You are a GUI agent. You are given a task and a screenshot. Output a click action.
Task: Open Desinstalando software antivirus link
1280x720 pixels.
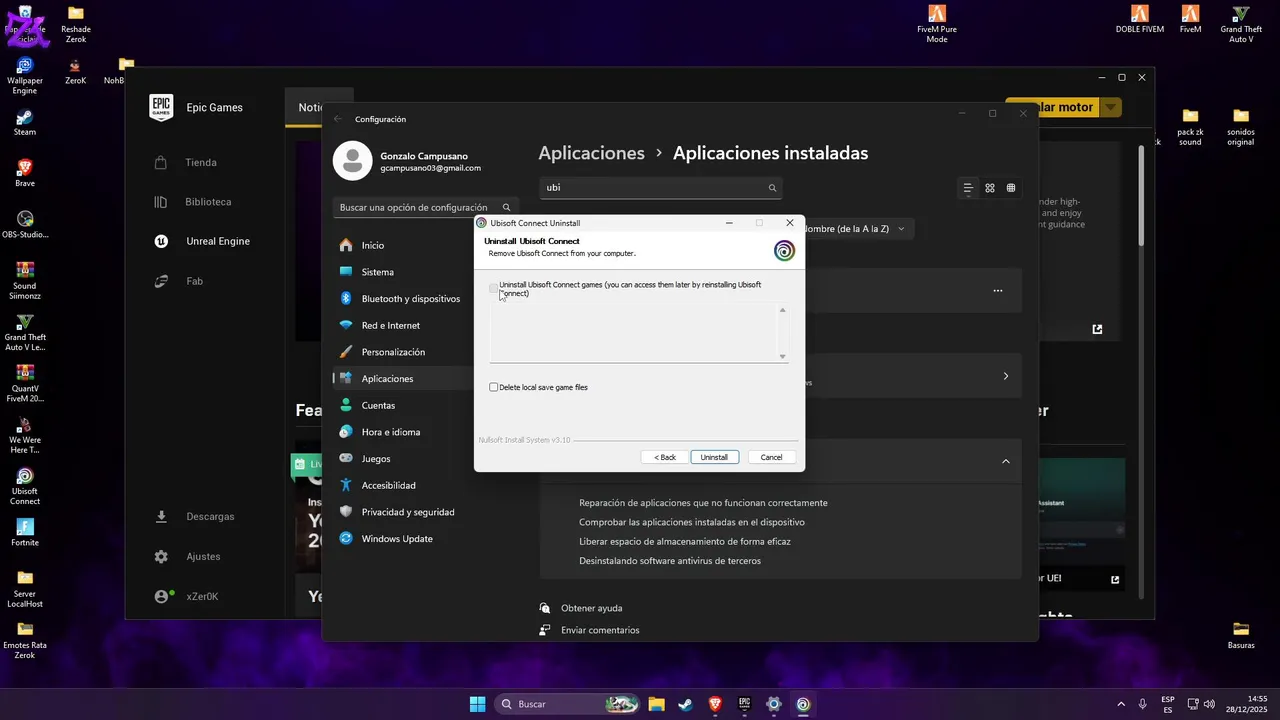tap(670, 561)
